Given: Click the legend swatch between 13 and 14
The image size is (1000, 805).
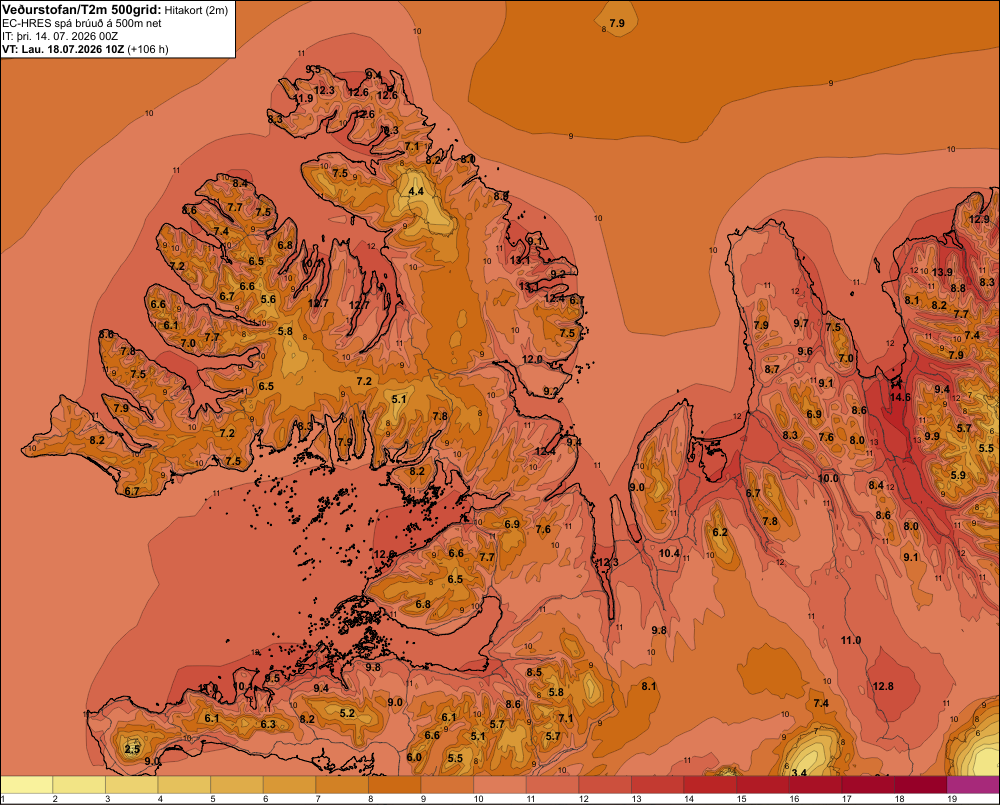Looking at the screenshot, I should click(658, 785).
